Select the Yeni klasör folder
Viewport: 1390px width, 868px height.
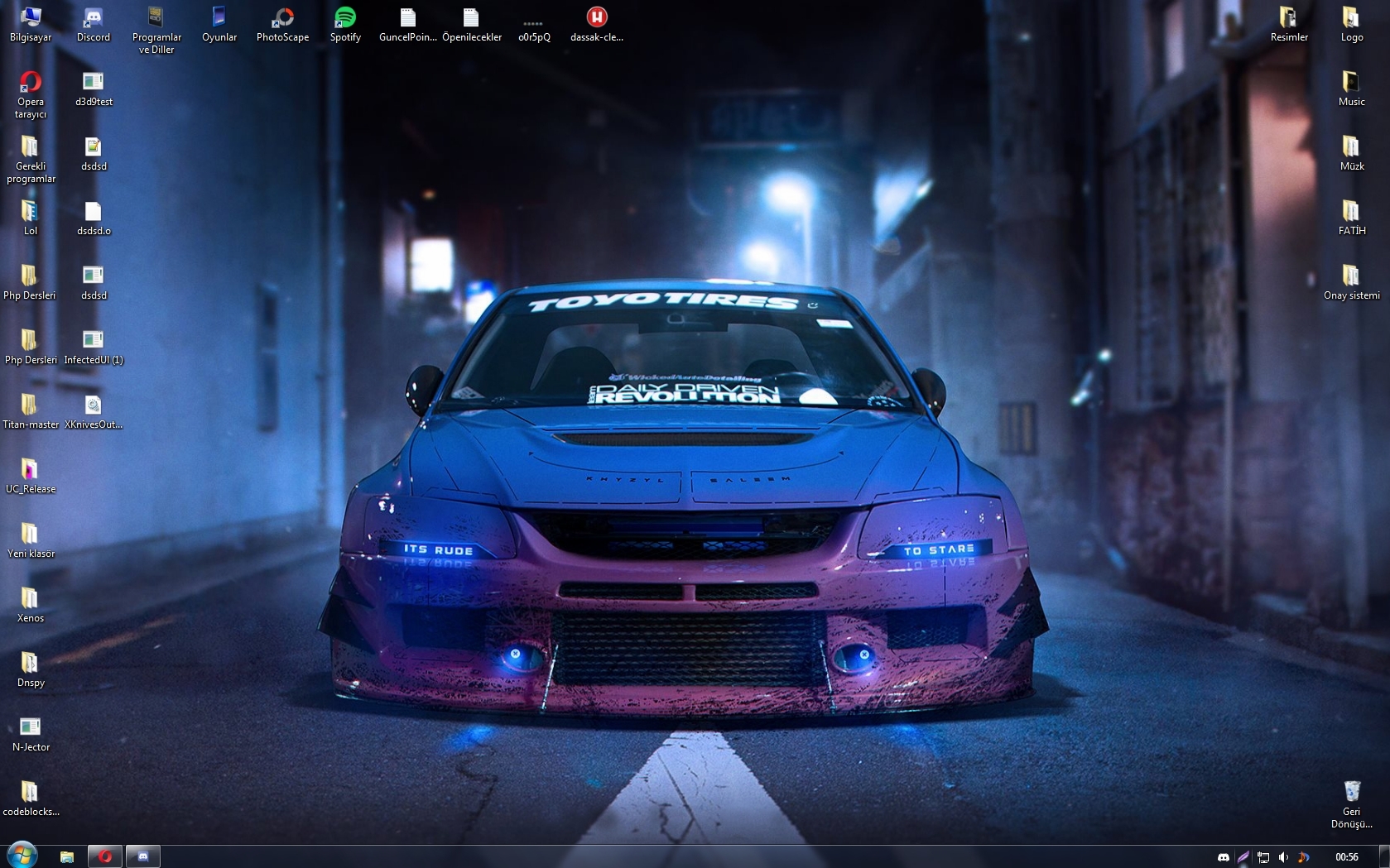coord(31,540)
